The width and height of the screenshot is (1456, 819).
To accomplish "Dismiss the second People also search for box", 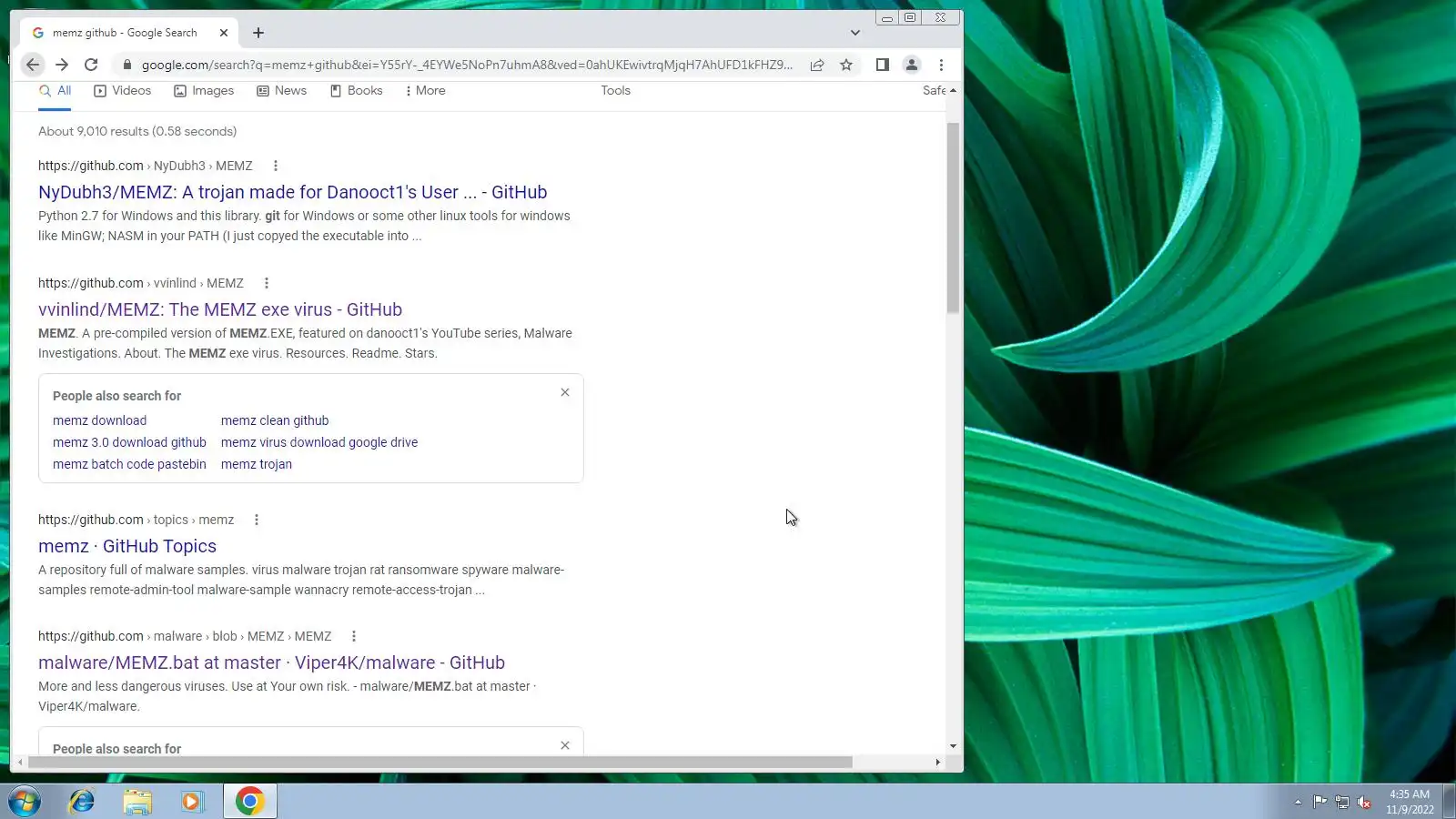I will pos(565,745).
